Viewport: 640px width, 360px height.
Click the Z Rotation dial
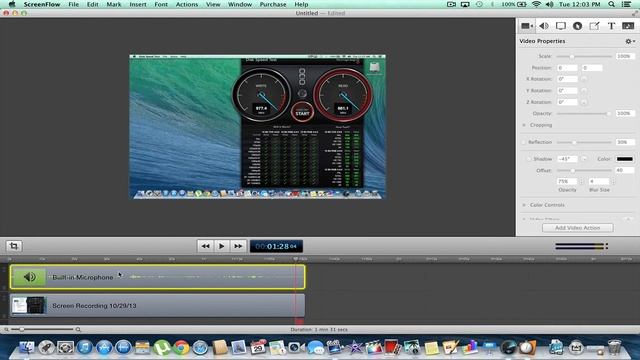584,102
